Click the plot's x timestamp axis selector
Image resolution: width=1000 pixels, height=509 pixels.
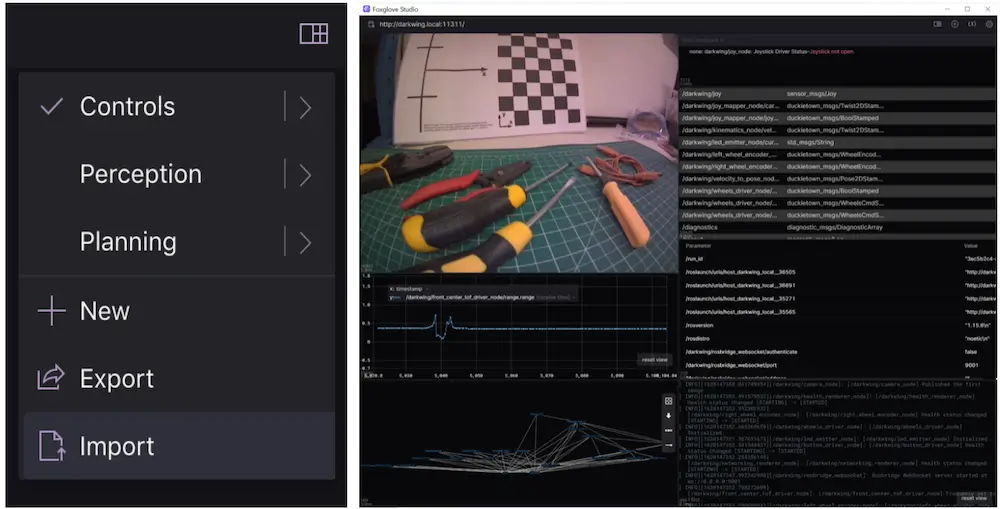[x=408, y=289]
